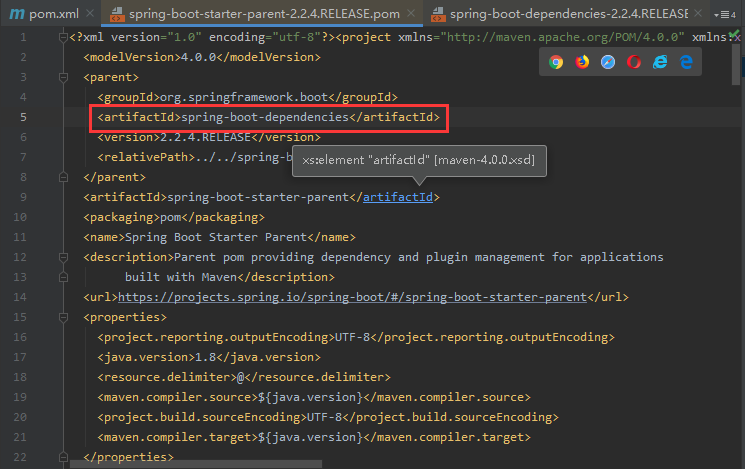Open in Chrome browser icon

556,62
